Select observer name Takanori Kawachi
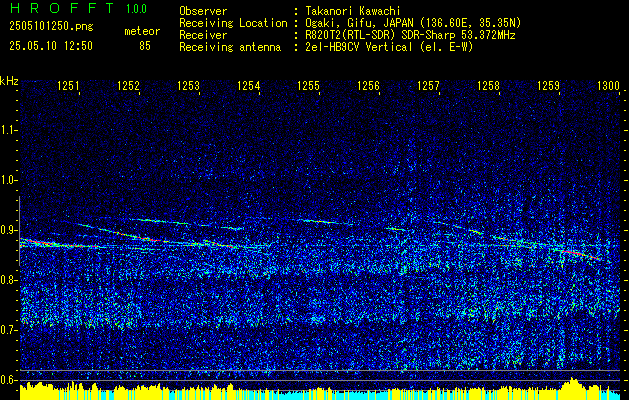 [x=353, y=11]
